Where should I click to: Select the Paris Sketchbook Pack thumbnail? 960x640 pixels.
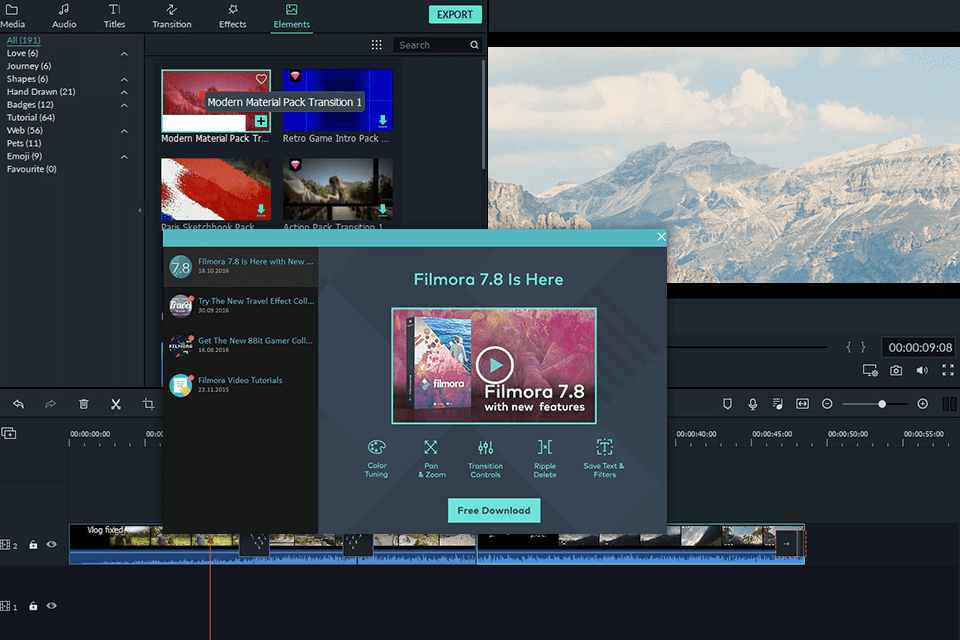tap(216, 189)
